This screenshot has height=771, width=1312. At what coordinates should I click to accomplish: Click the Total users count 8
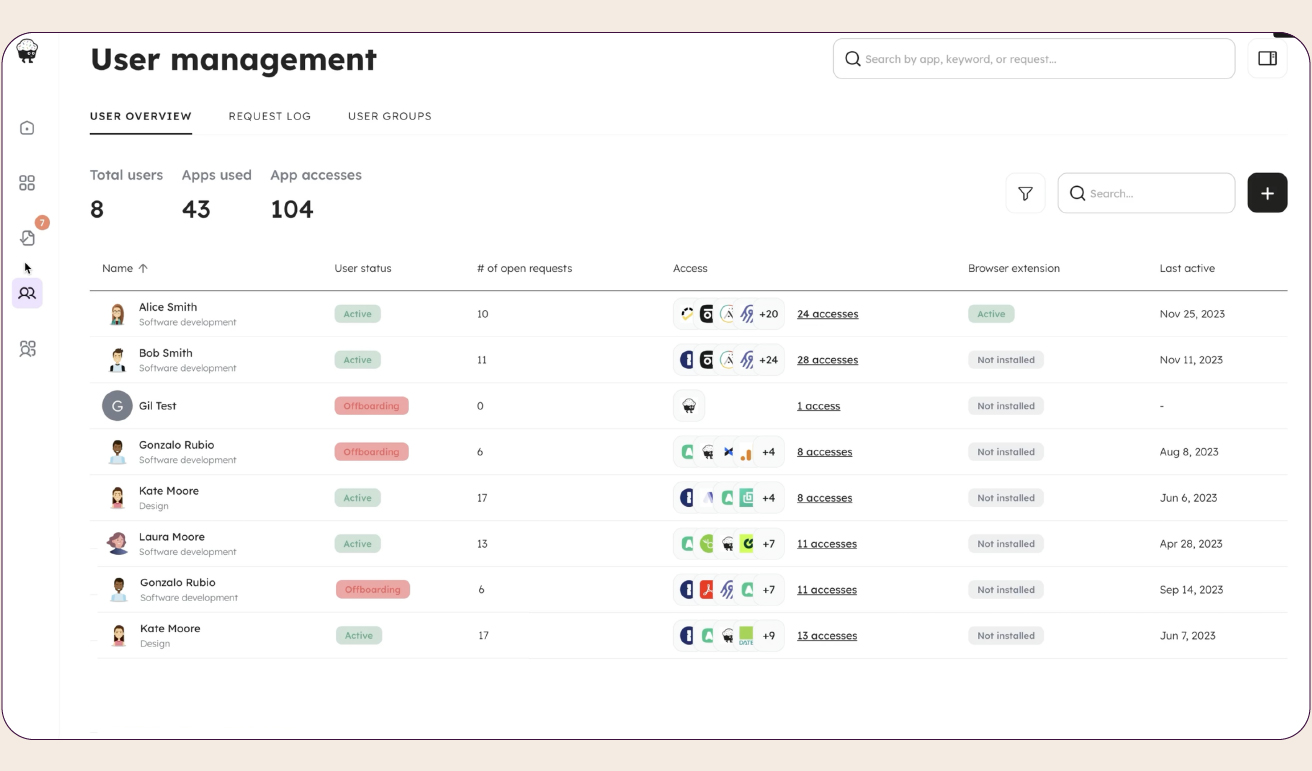(x=97, y=209)
